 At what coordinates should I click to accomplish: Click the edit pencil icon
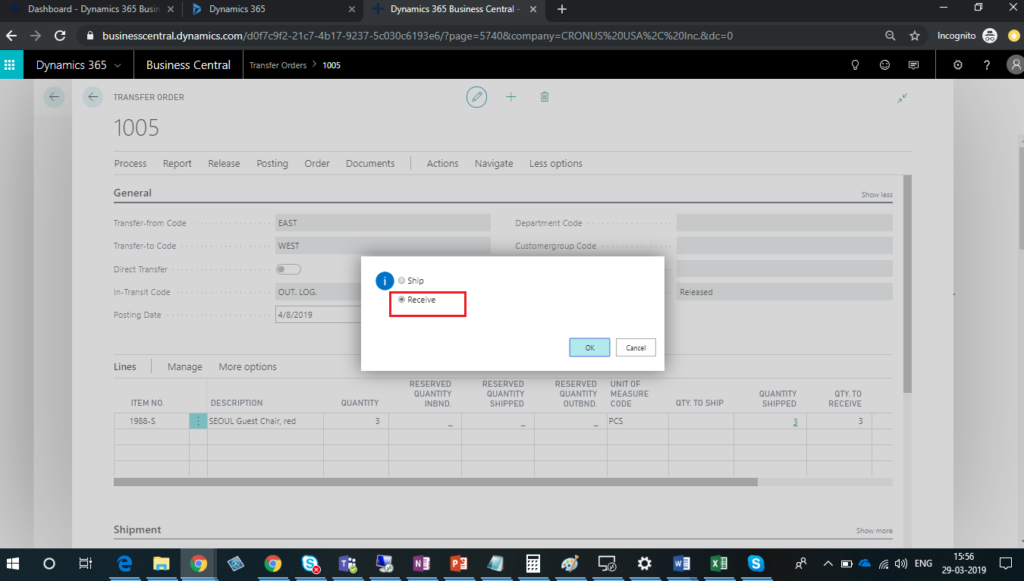(477, 97)
